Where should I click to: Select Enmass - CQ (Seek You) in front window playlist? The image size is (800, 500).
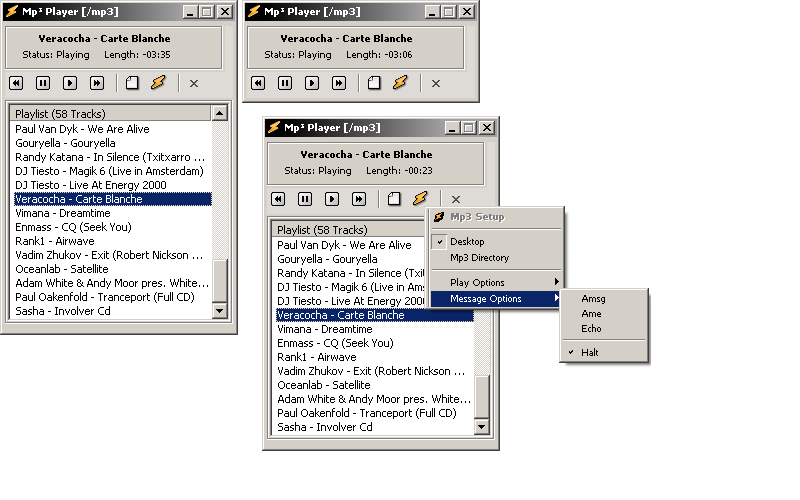375,343
